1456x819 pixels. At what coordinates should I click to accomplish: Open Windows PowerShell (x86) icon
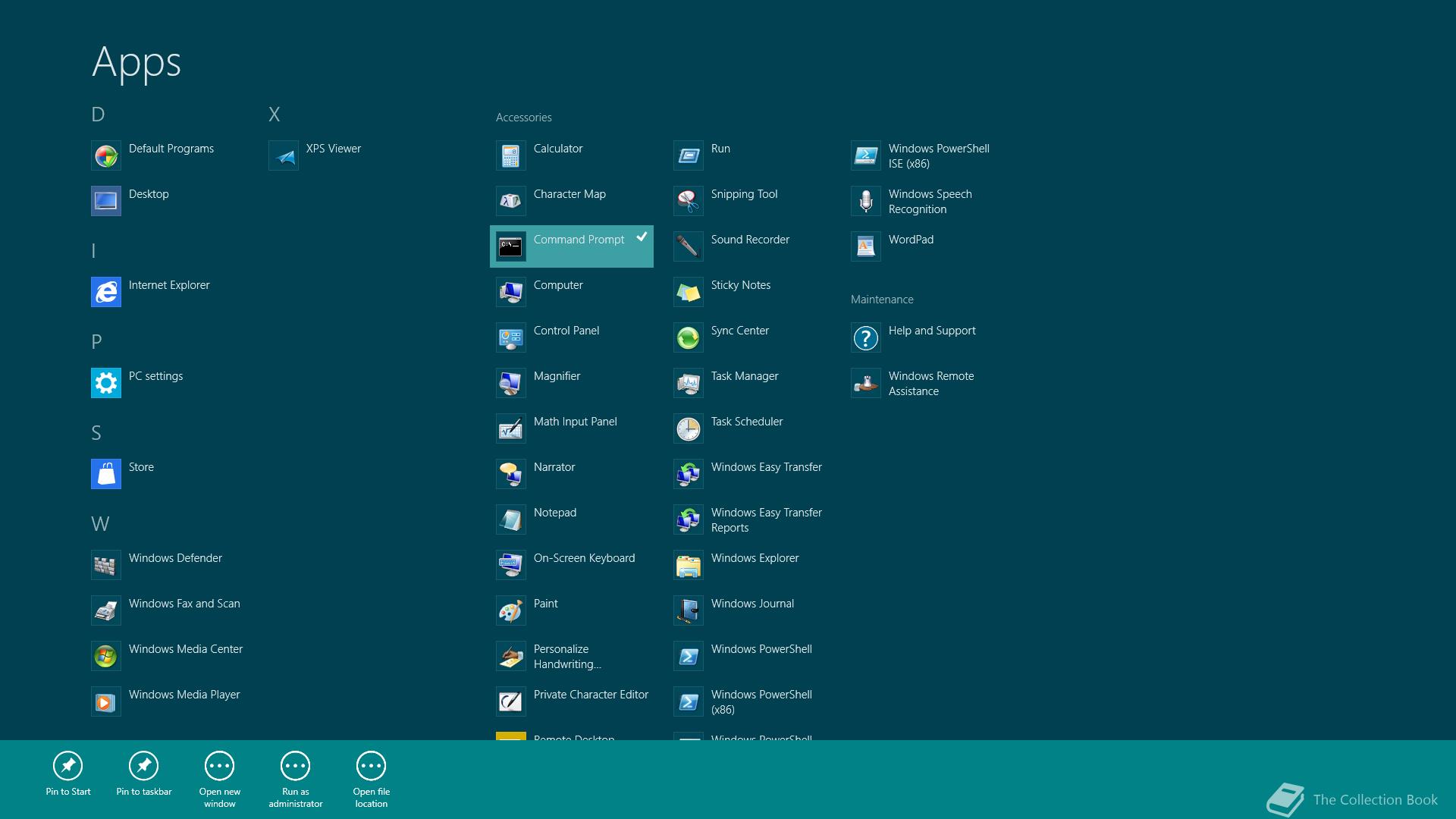click(688, 701)
